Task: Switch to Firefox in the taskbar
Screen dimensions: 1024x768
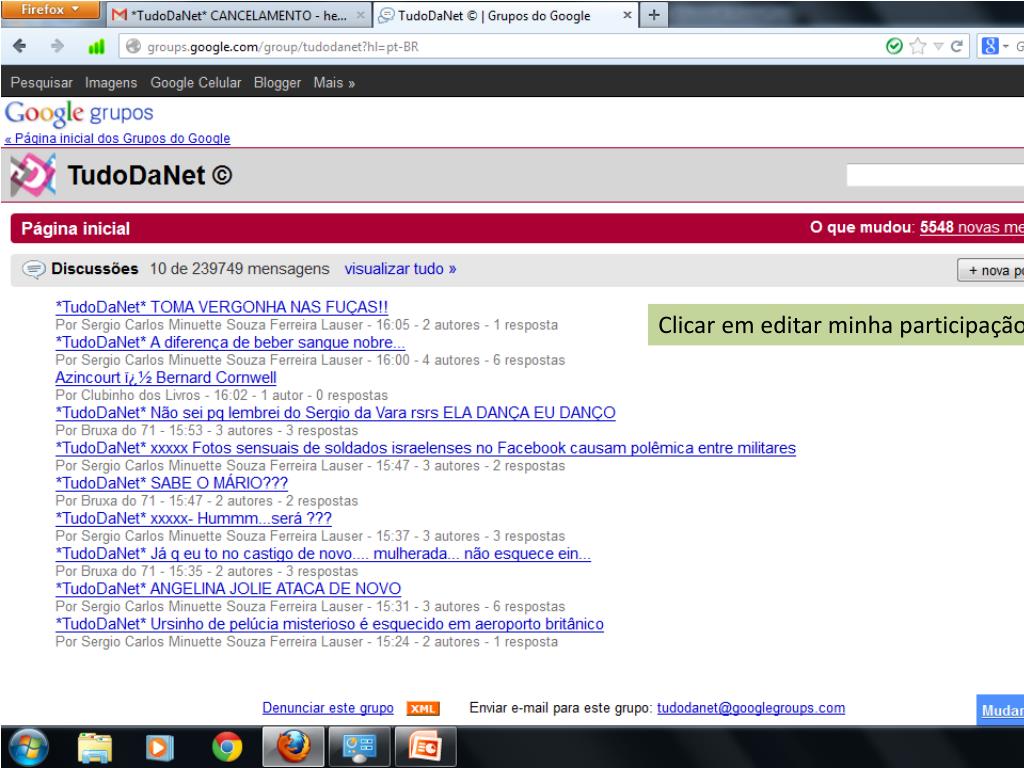Action: click(293, 748)
